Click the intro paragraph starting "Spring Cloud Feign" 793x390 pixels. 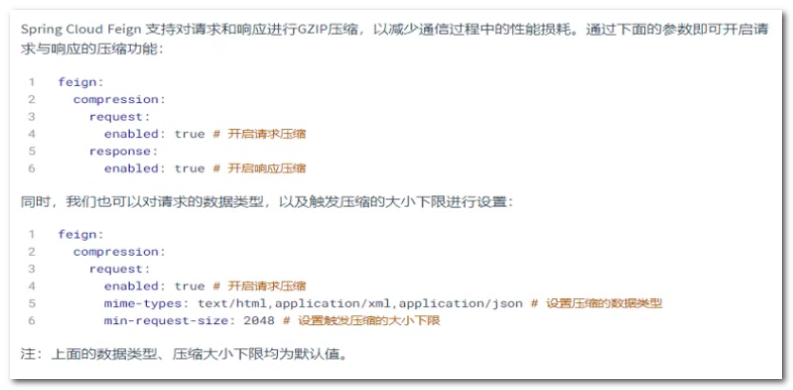[394, 40]
